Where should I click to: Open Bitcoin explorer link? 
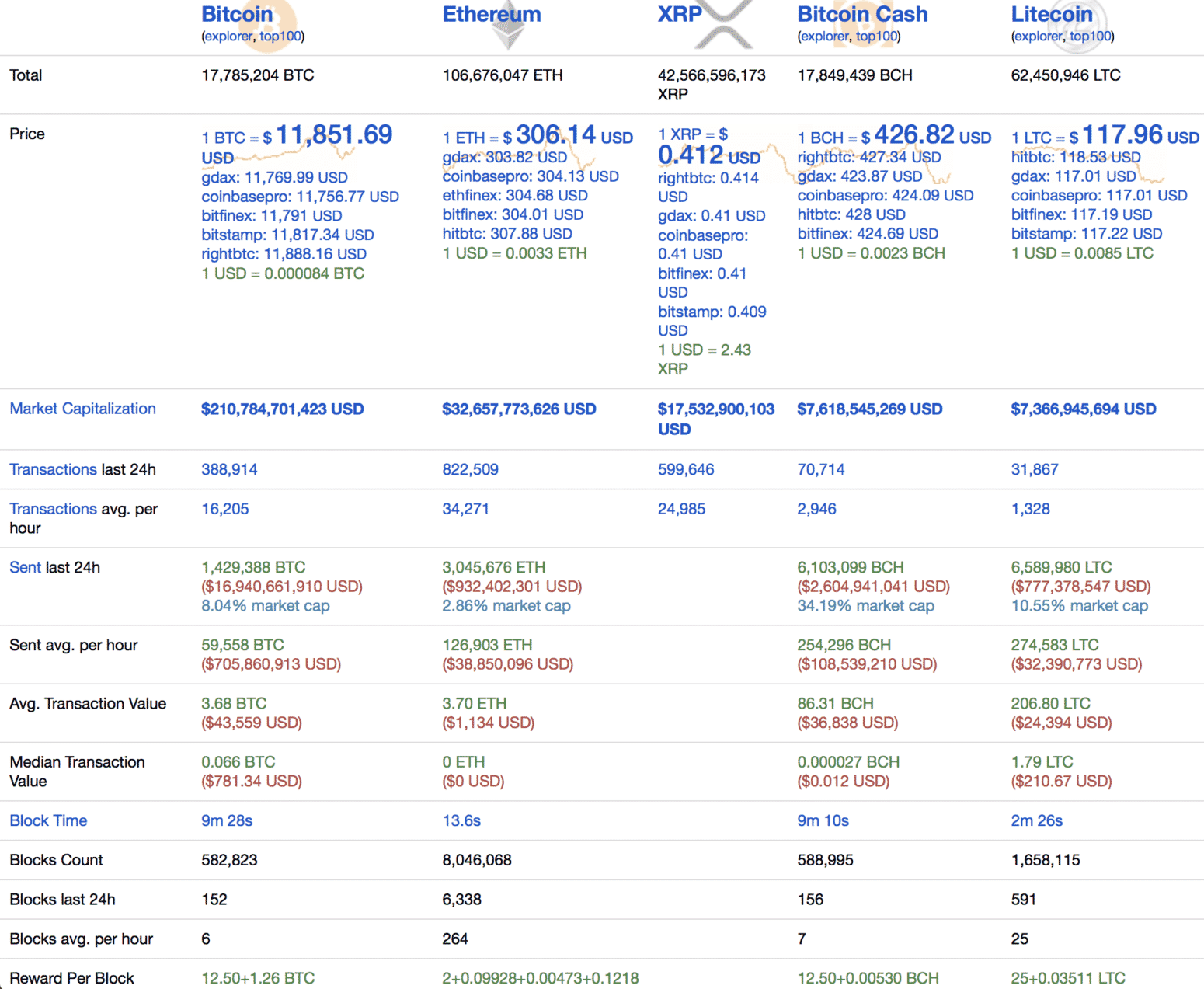point(228,36)
